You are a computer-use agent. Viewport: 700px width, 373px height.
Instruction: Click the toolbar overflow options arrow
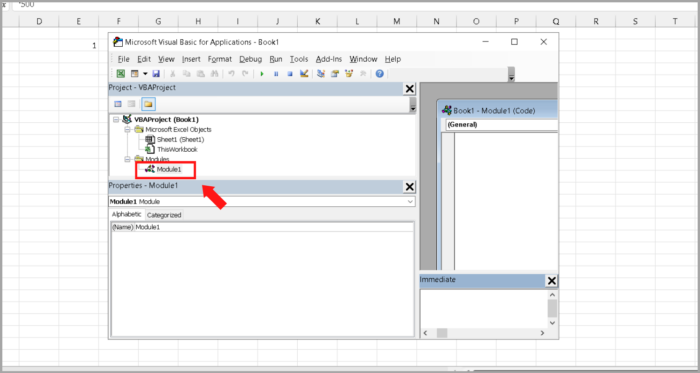click(x=512, y=75)
